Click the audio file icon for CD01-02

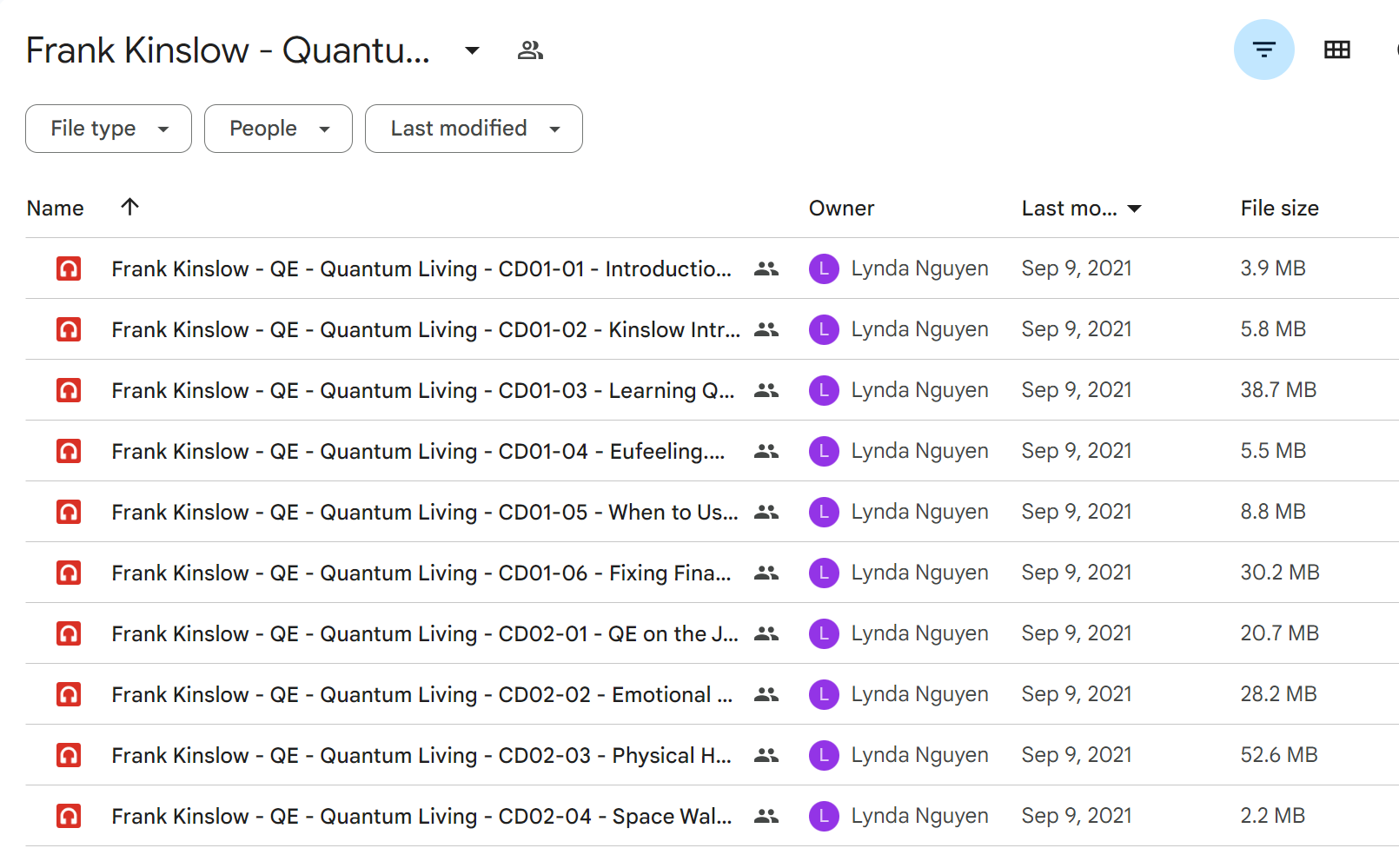(x=69, y=329)
